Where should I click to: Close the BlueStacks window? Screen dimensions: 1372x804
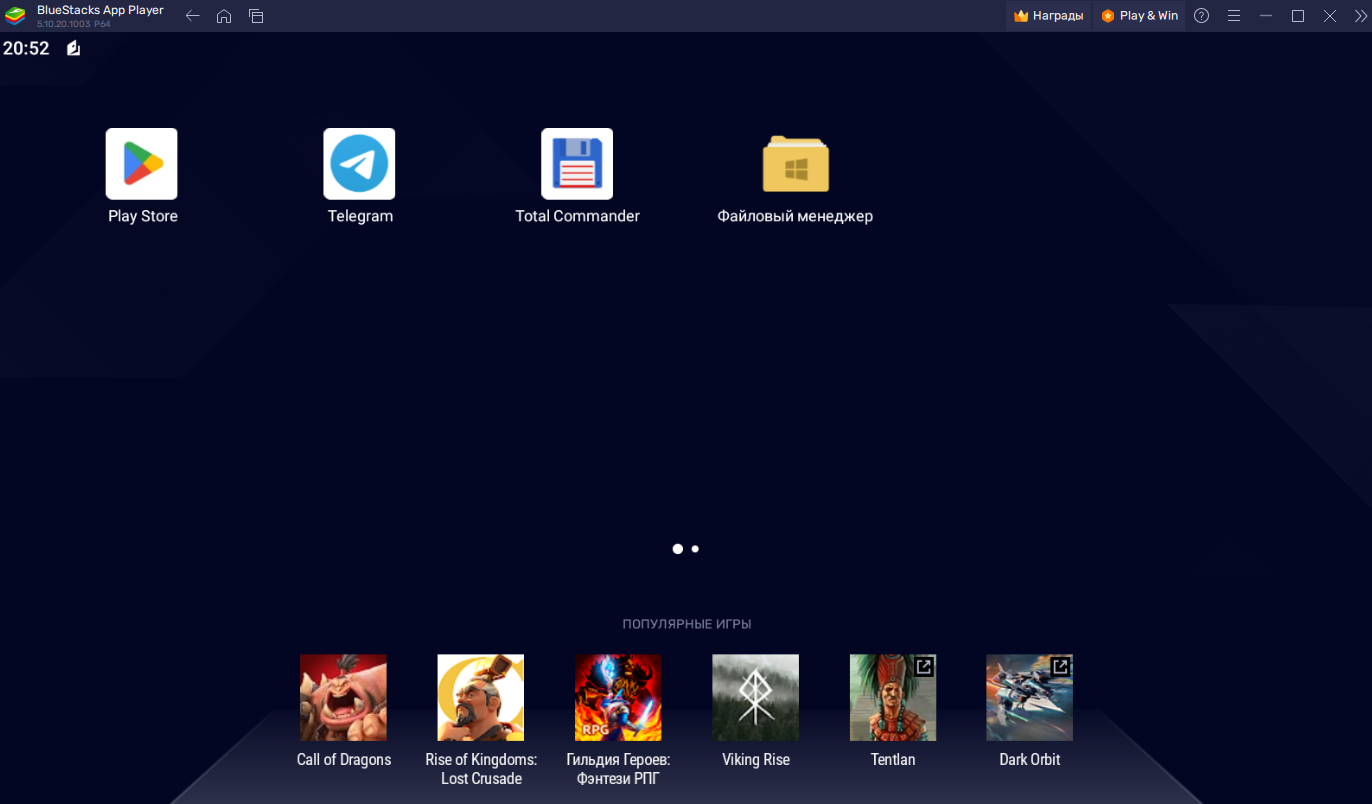coord(1330,16)
